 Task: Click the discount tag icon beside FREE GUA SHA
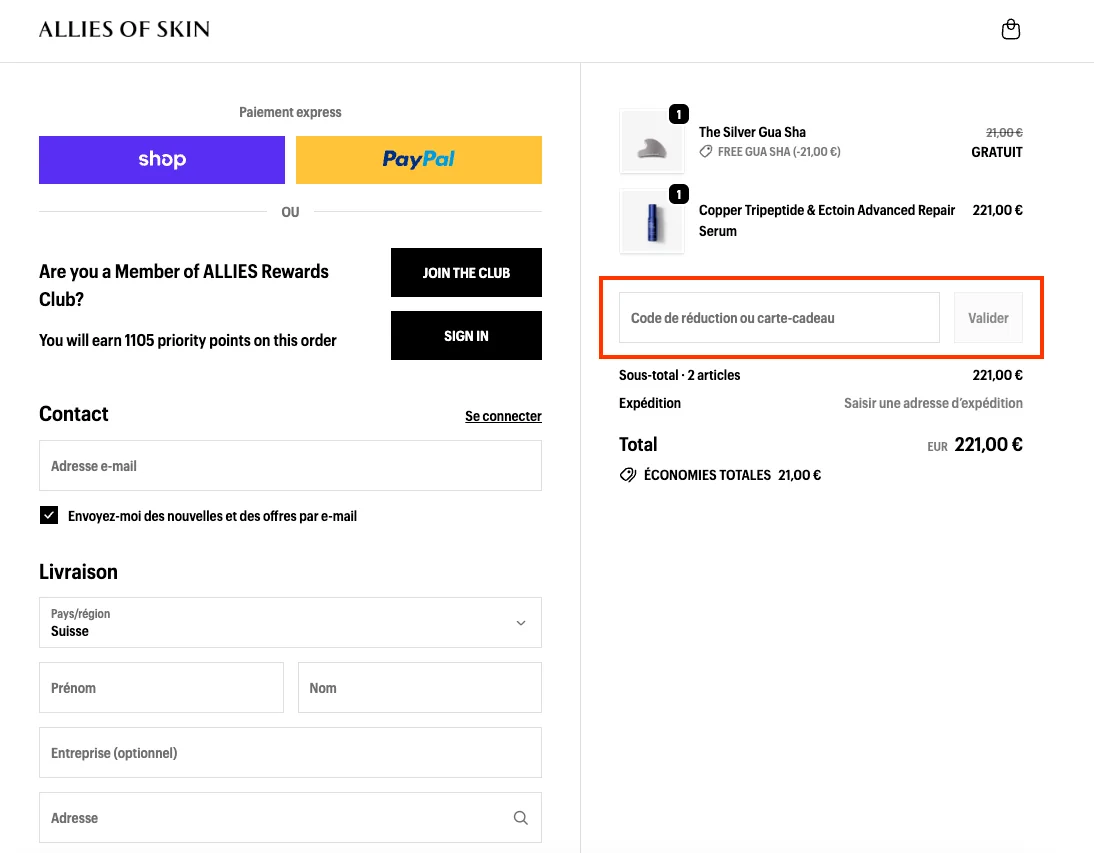pos(706,151)
